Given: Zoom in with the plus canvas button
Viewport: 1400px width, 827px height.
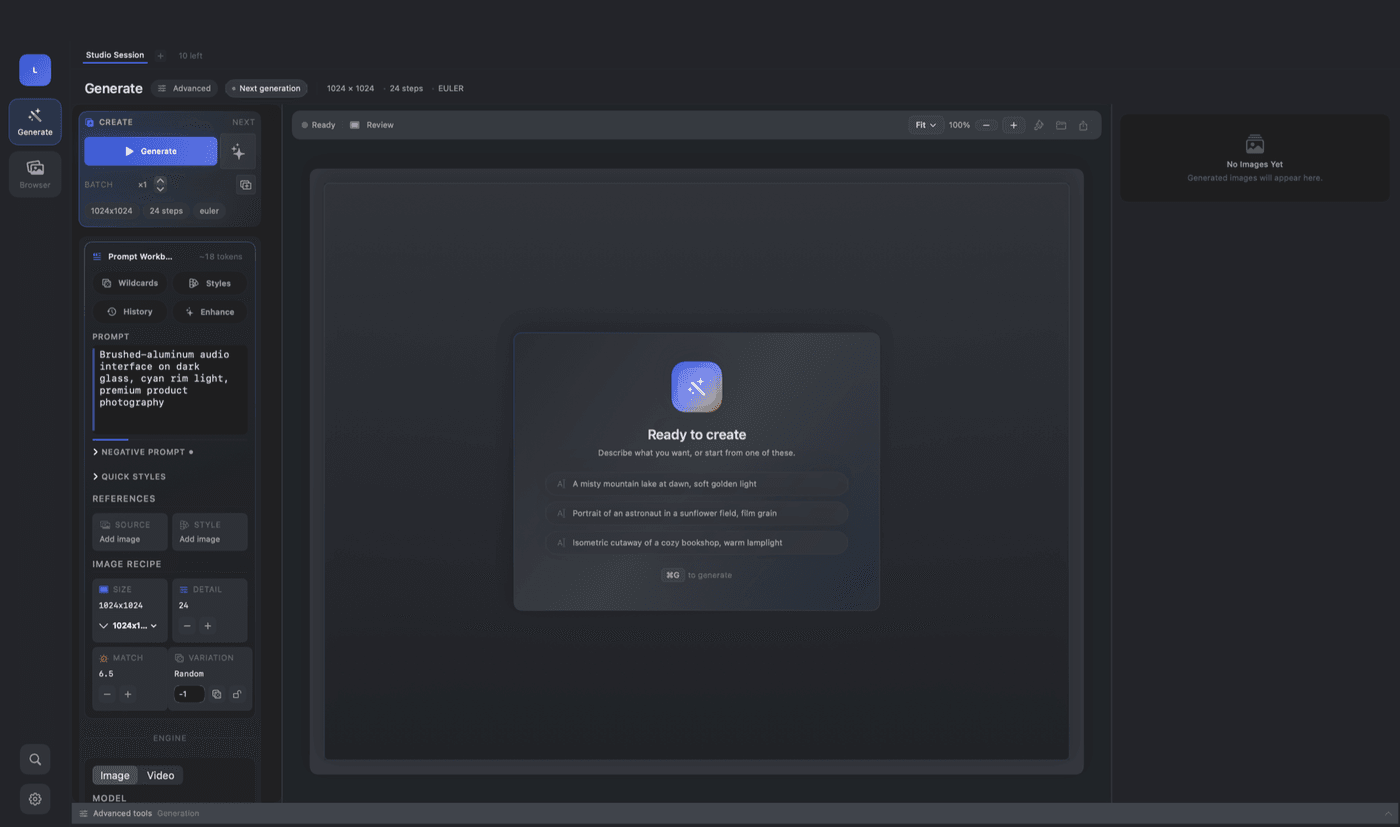Looking at the screenshot, I should tap(1013, 125).
